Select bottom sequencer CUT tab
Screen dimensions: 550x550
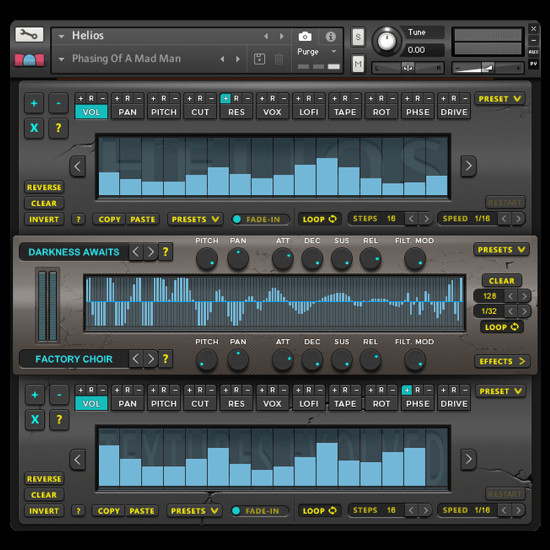tap(200, 404)
